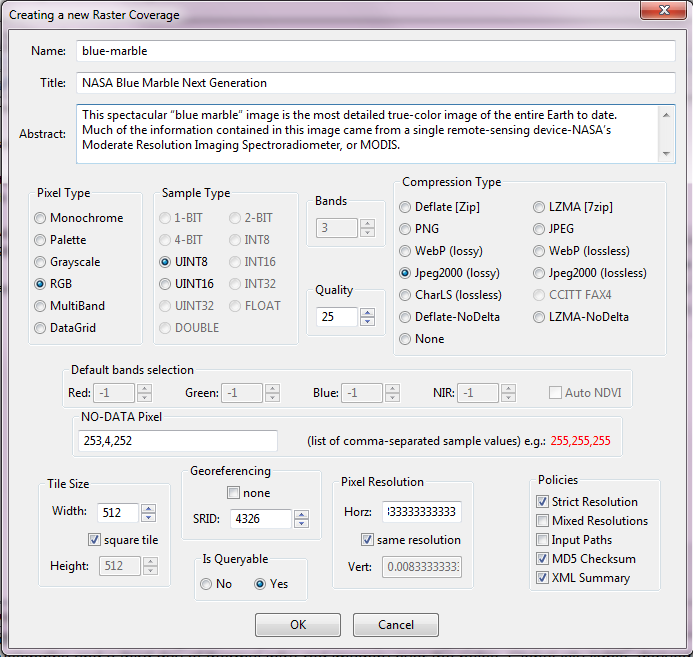The image size is (693, 657).
Task: Click the Cancel button
Action: [x=396, y=625]
